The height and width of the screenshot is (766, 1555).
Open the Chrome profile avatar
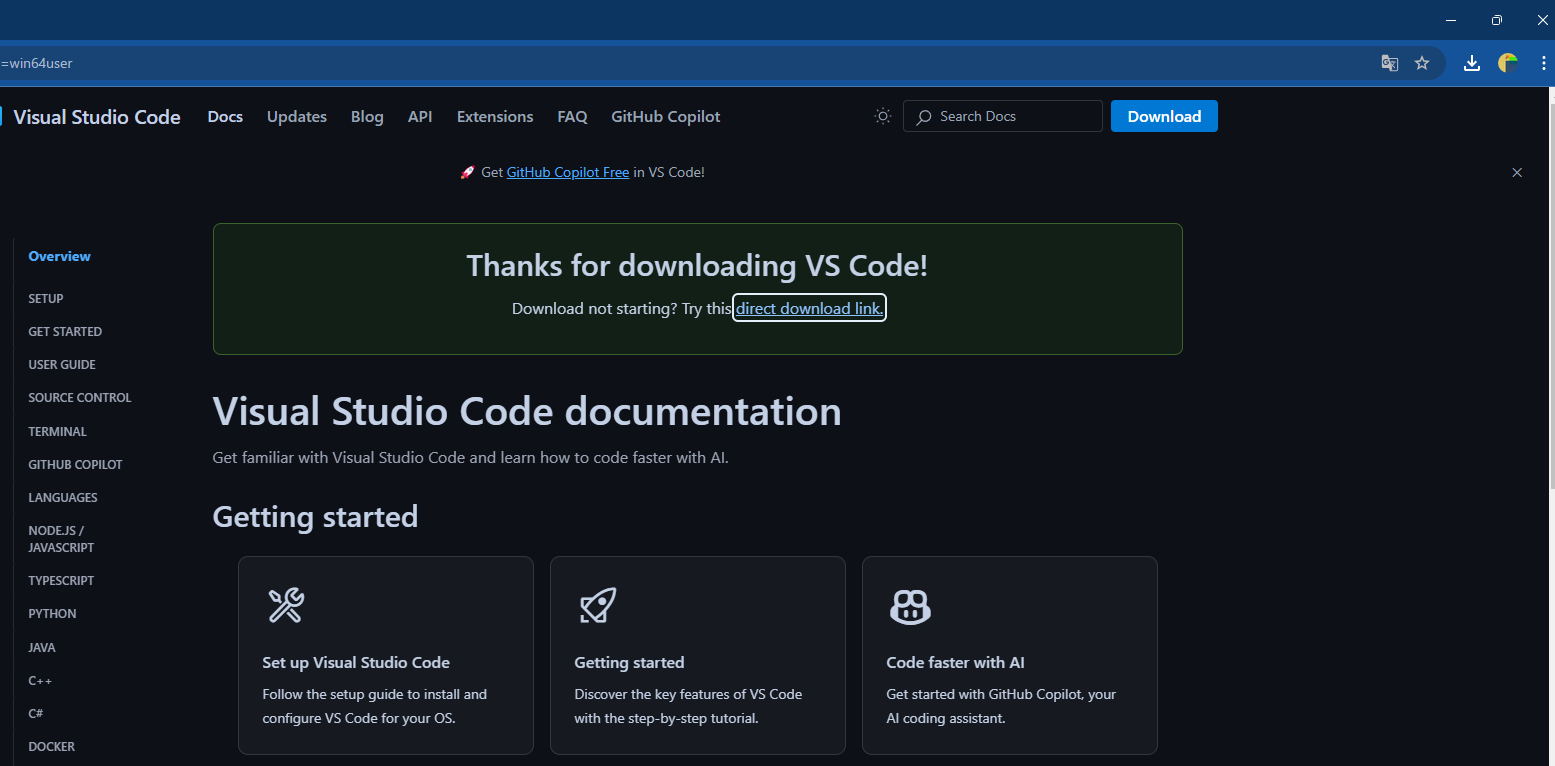coord(1508,63)
